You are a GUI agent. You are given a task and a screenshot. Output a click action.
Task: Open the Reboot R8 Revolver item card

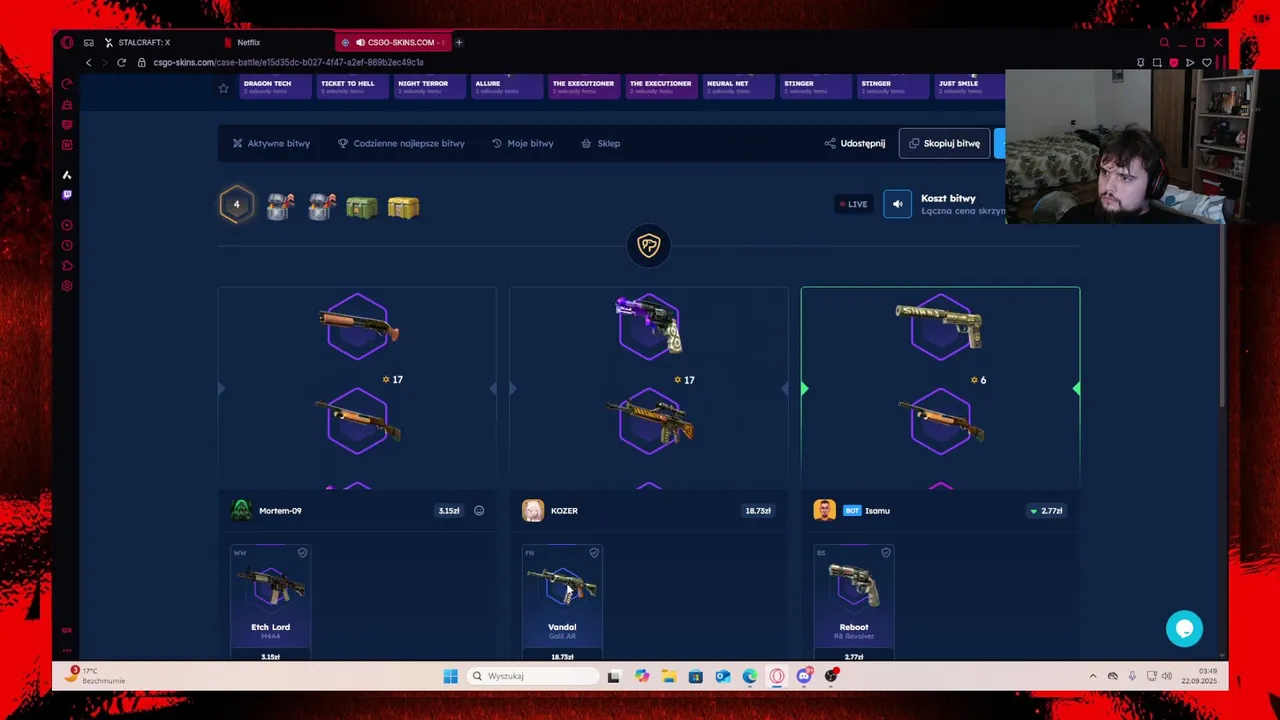coord(854,603)
